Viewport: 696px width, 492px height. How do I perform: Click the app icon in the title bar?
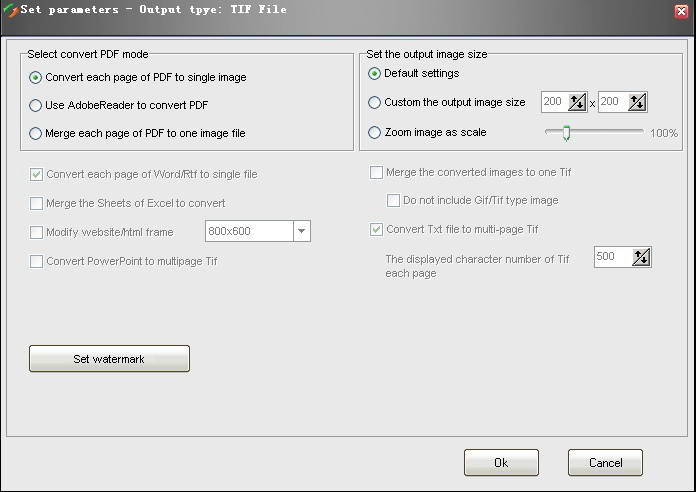[x=11, y=11]
